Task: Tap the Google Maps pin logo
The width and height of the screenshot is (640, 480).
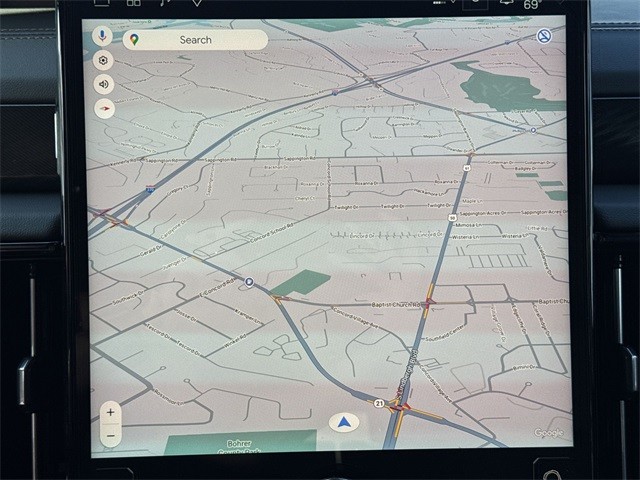Action: pyautogui.click(x=134, y=40)
